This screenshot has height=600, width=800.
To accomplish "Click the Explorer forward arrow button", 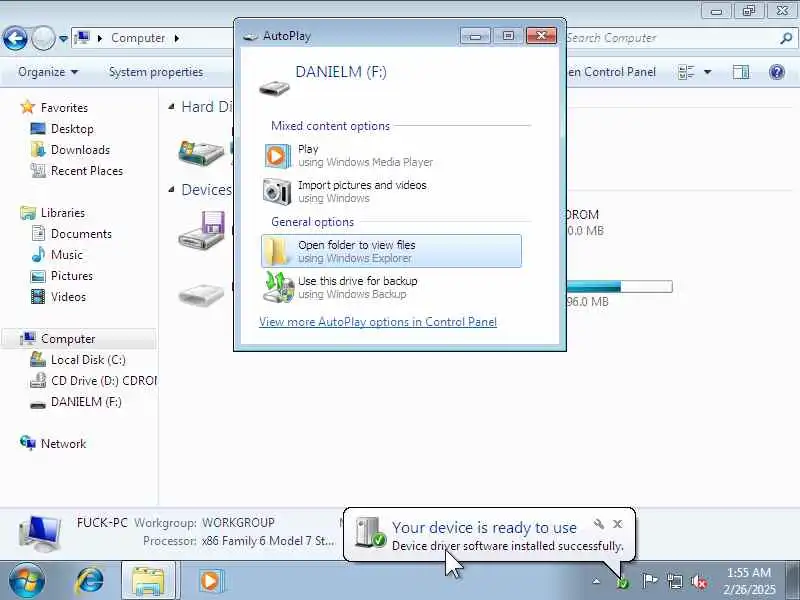I will click(x=44, y=38).
